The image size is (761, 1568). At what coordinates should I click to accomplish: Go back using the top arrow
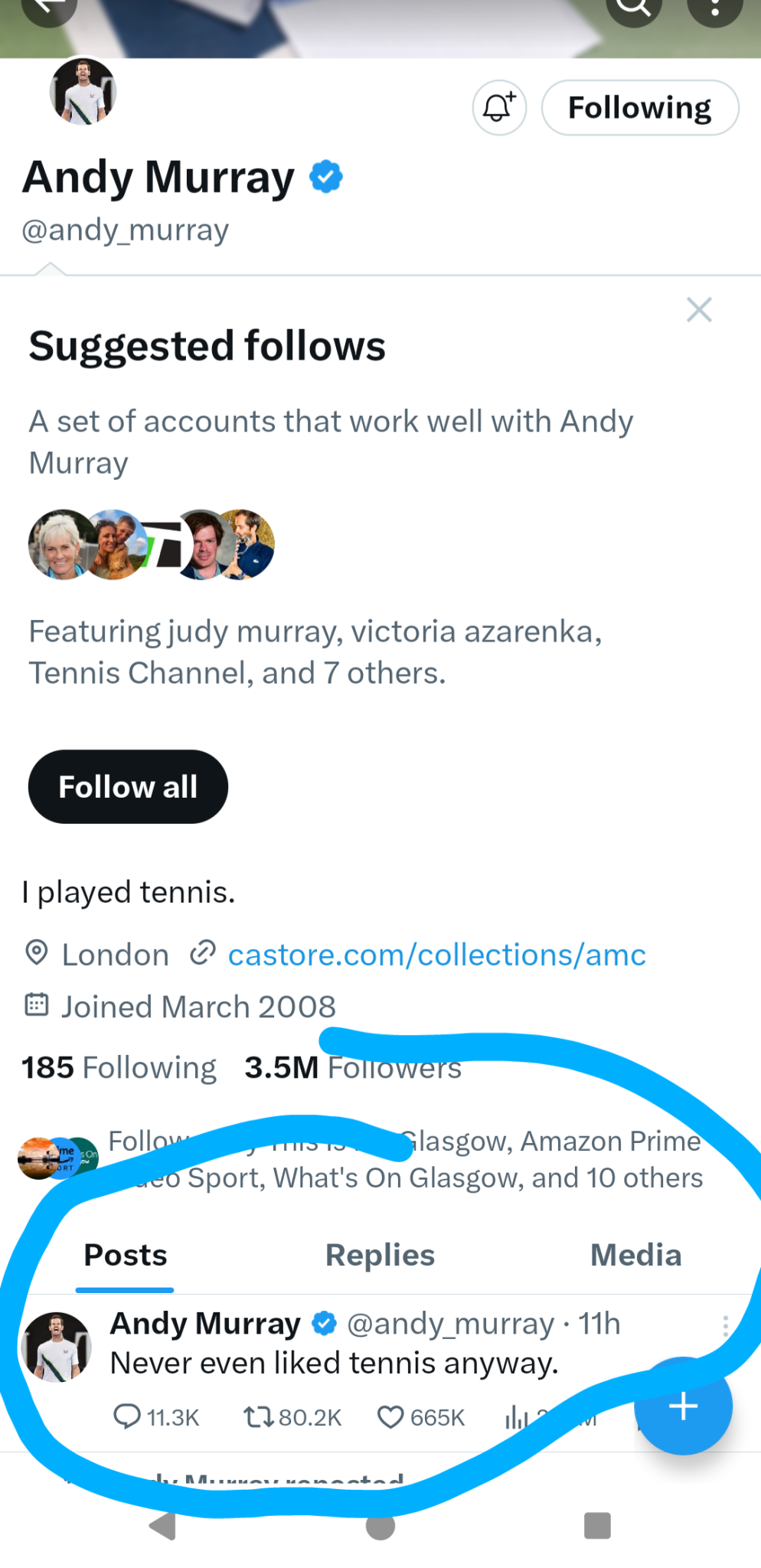[x=51, y=8]
